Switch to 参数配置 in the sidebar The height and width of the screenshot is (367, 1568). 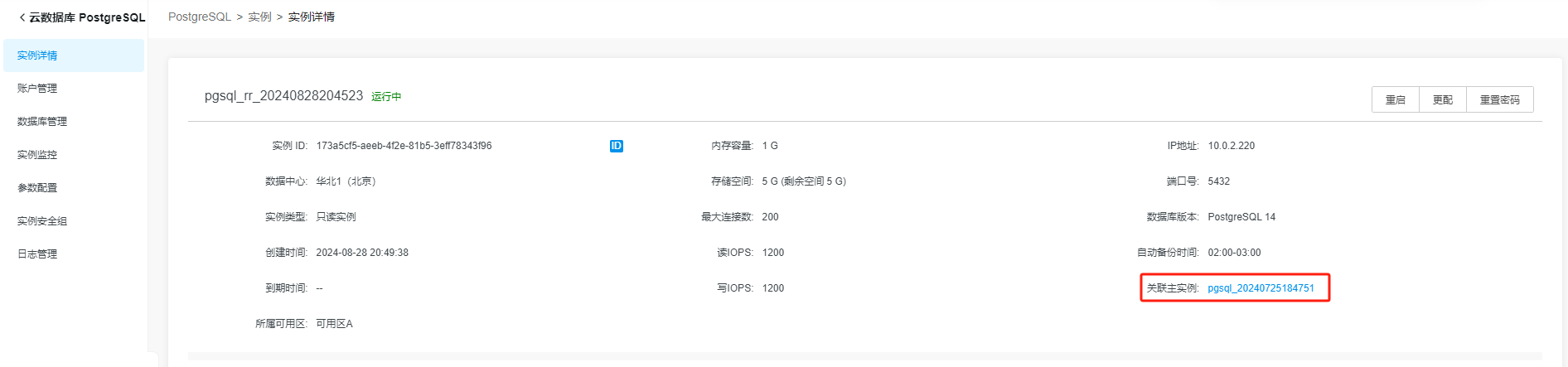37,188
